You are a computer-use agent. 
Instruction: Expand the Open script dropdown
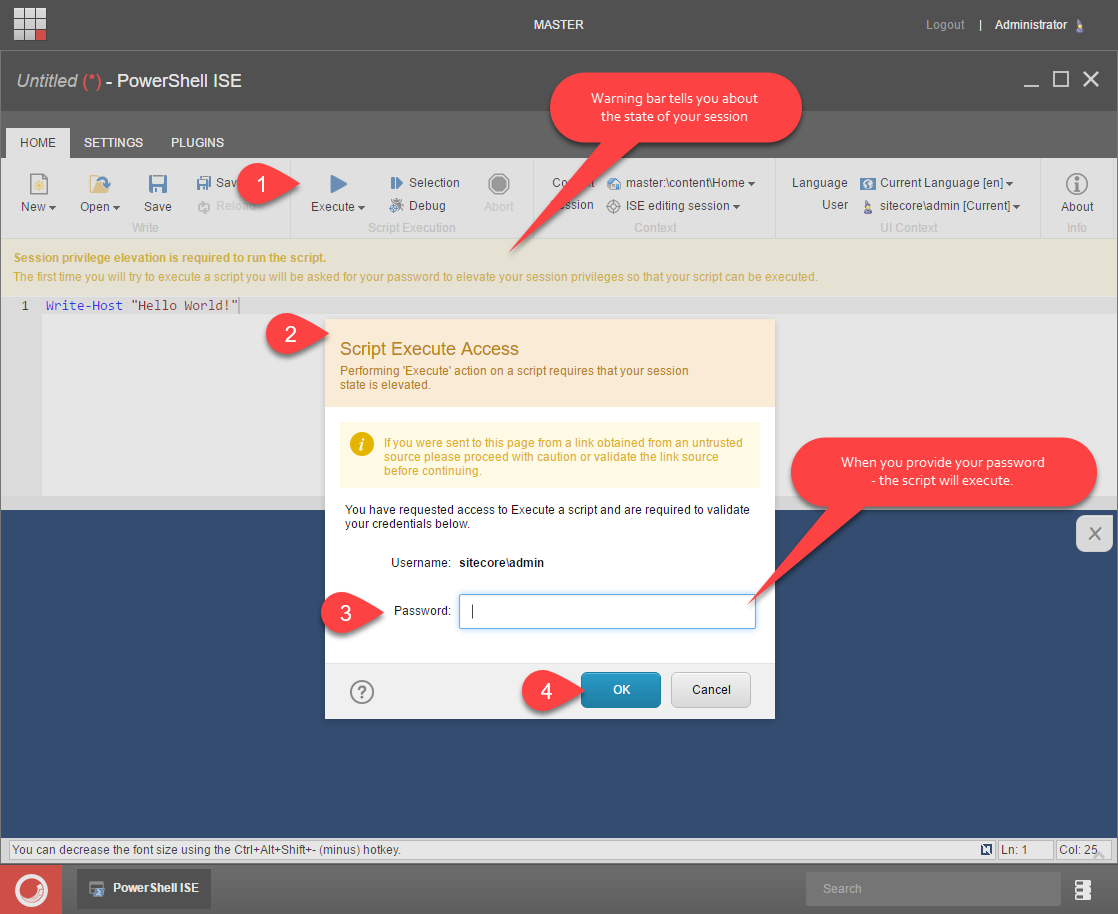pos(100,207)
